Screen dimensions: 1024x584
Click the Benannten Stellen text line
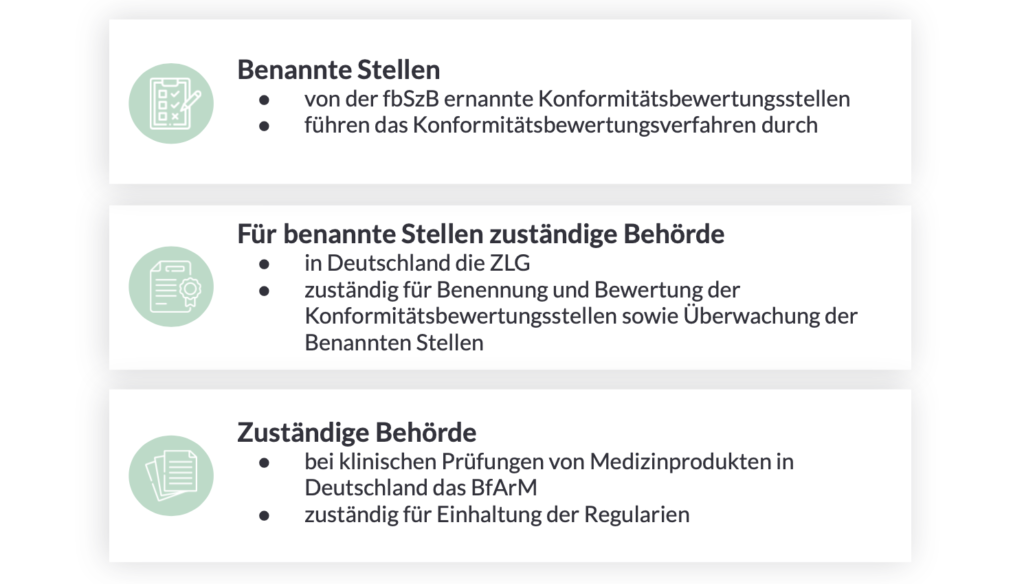point(394,342)
